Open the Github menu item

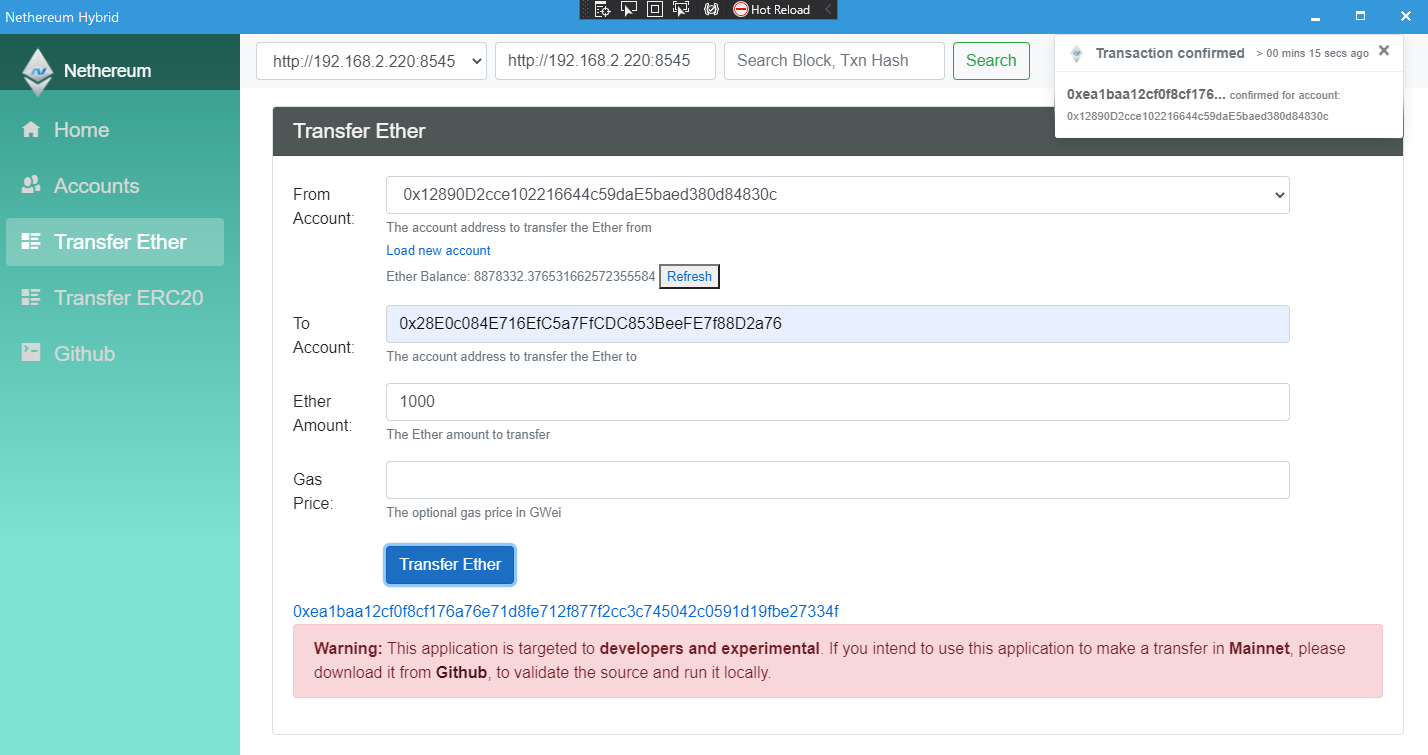(x=115, y=354)
